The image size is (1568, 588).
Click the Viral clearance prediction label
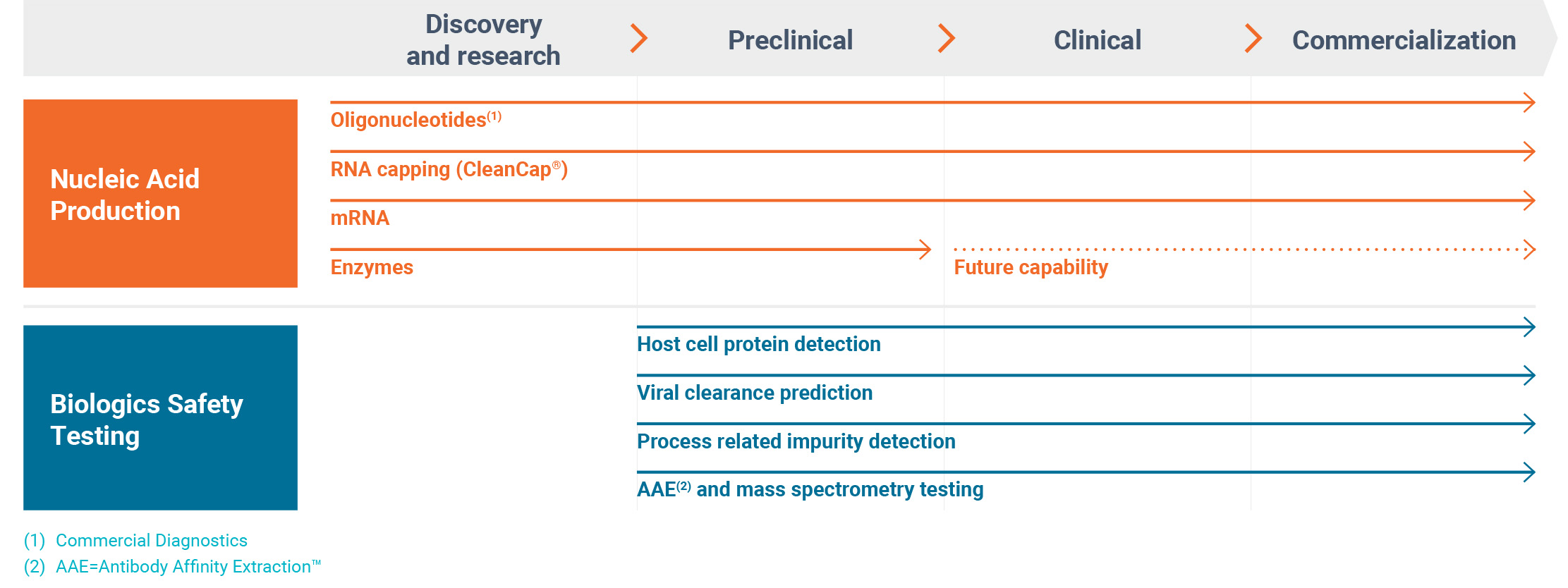[x=755, y=393]
